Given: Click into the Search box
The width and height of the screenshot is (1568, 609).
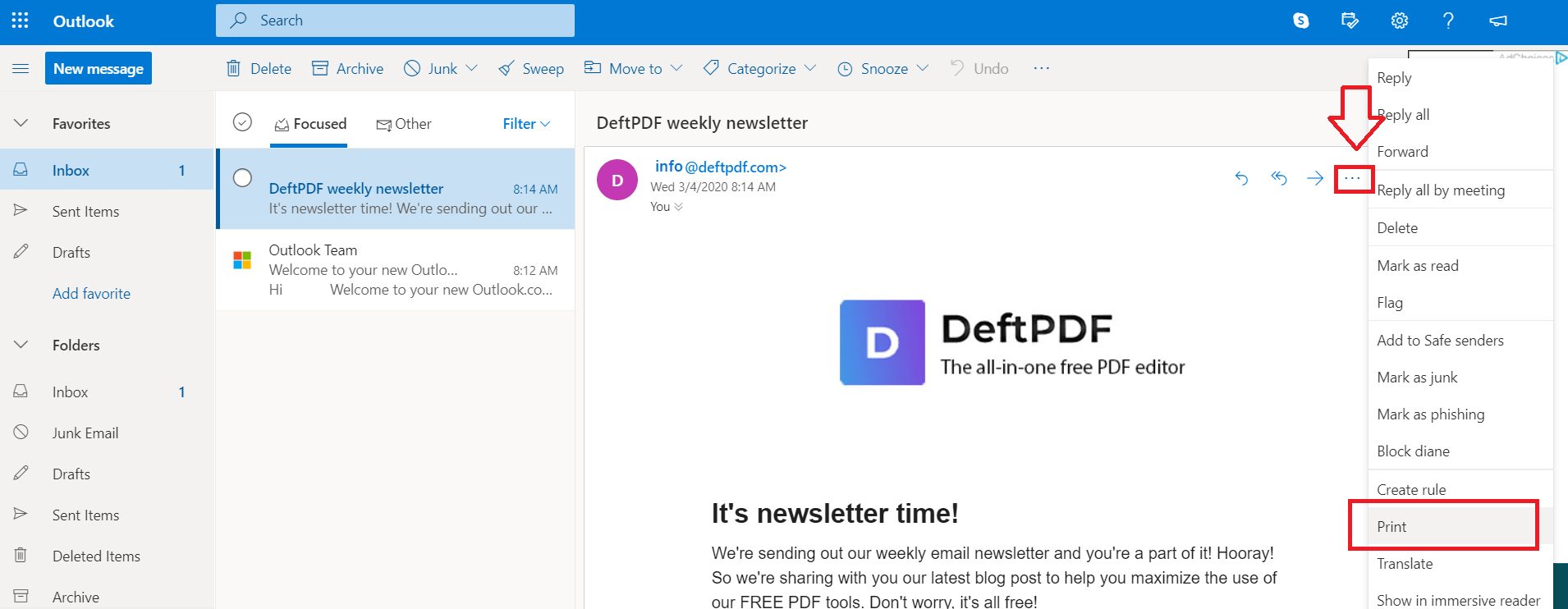Looking at the screenshot, I should [395, 21].
